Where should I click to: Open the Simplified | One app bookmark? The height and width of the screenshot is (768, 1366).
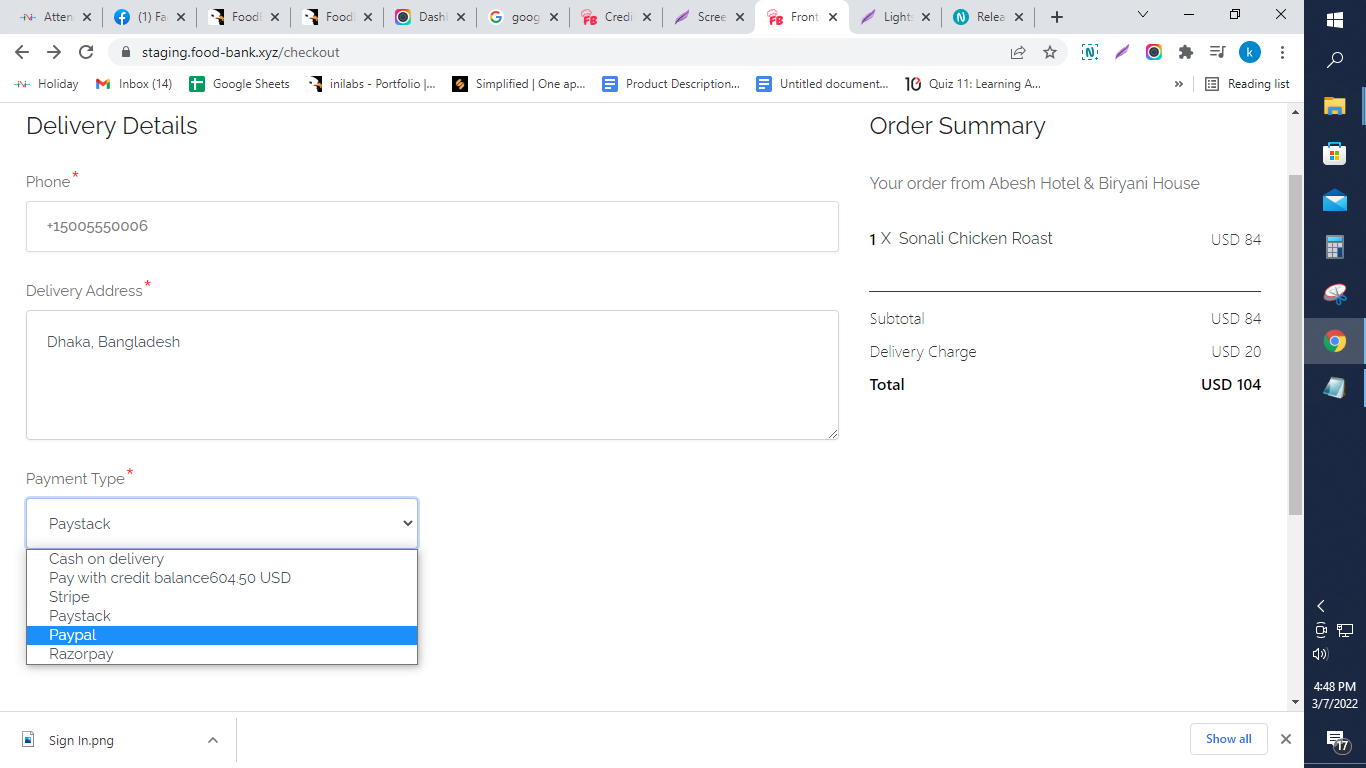point(519,84)
